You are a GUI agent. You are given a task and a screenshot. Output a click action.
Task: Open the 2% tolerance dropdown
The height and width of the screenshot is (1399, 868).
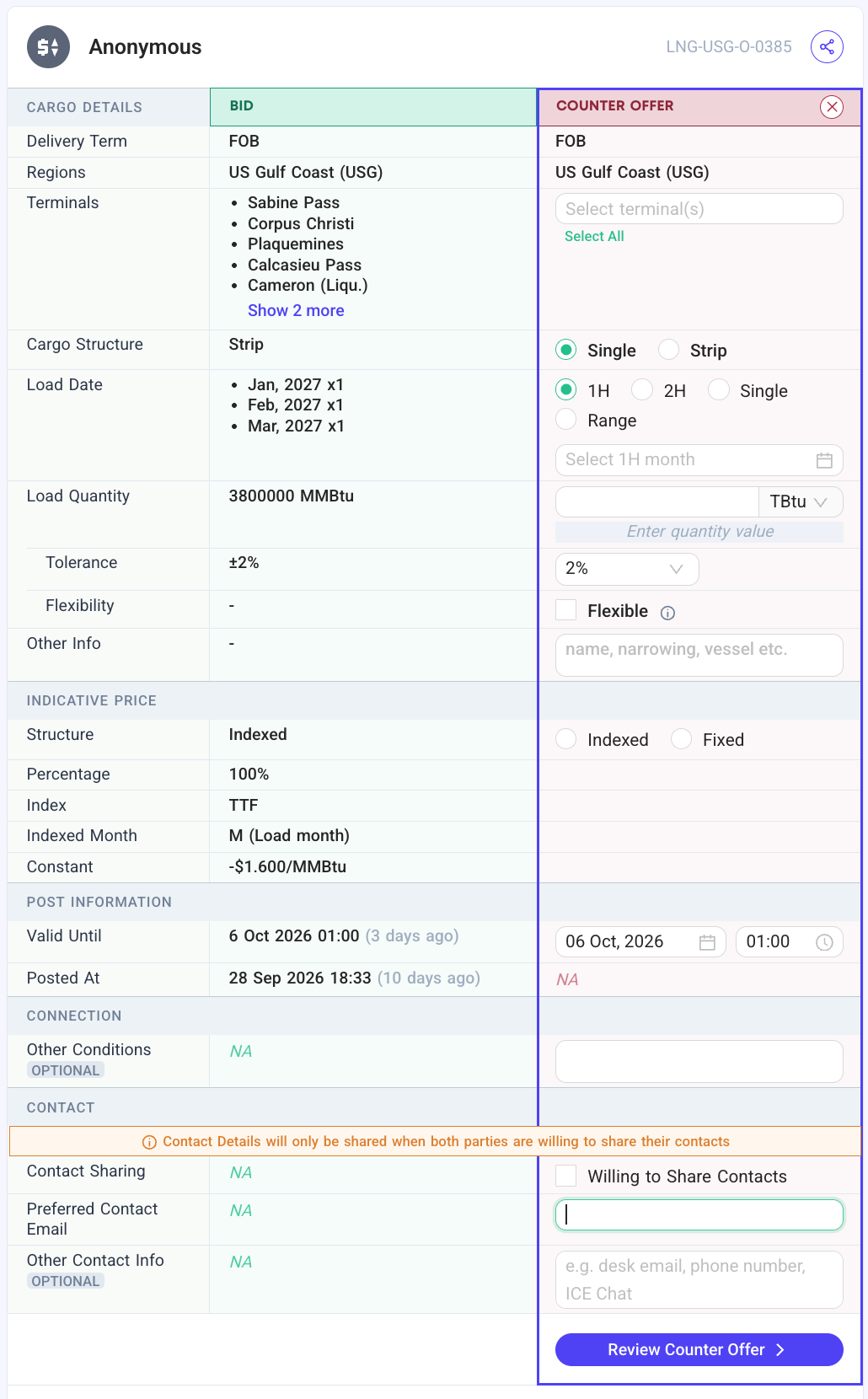627,569
